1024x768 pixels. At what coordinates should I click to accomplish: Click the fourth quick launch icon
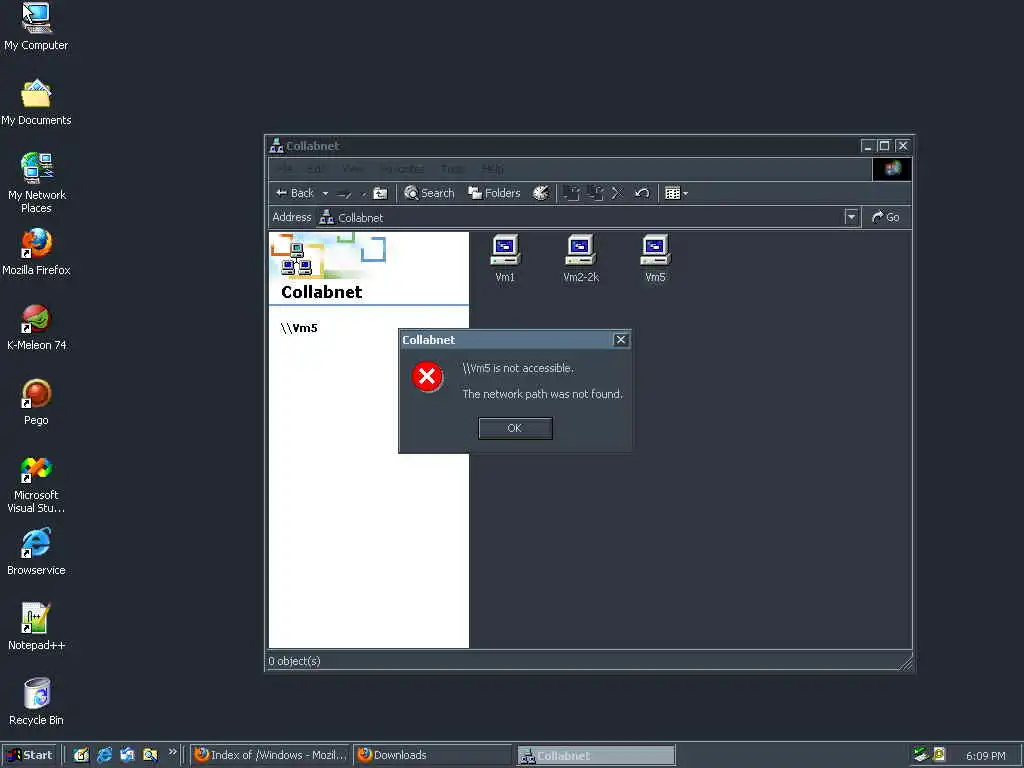pos(150,755)
